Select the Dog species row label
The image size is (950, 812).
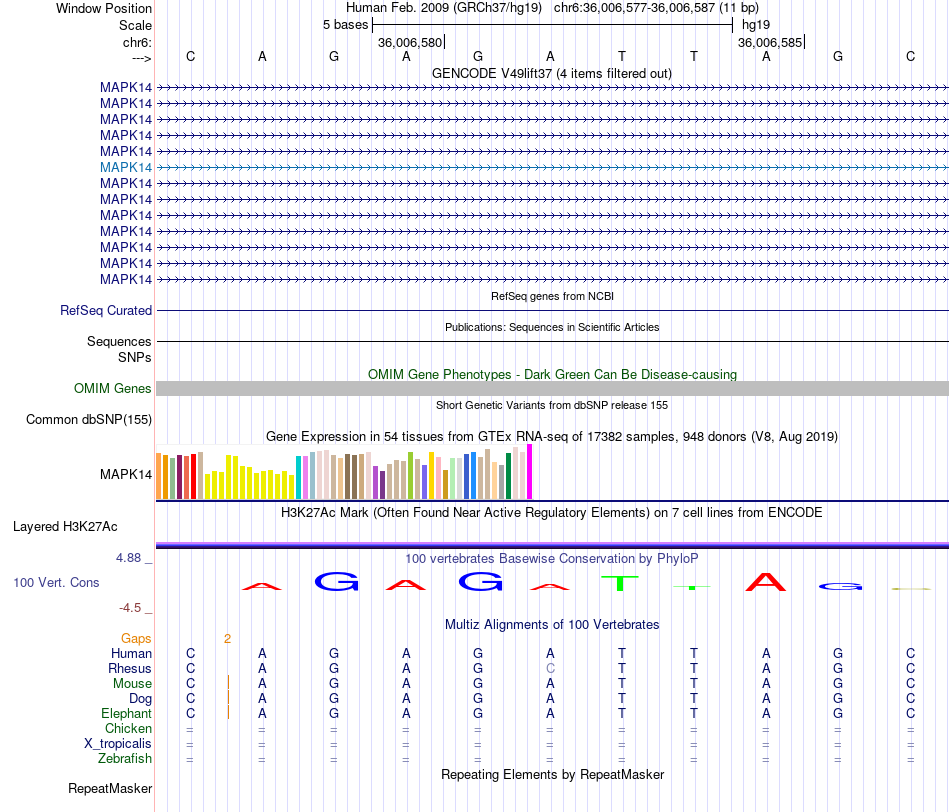[140, 699]
